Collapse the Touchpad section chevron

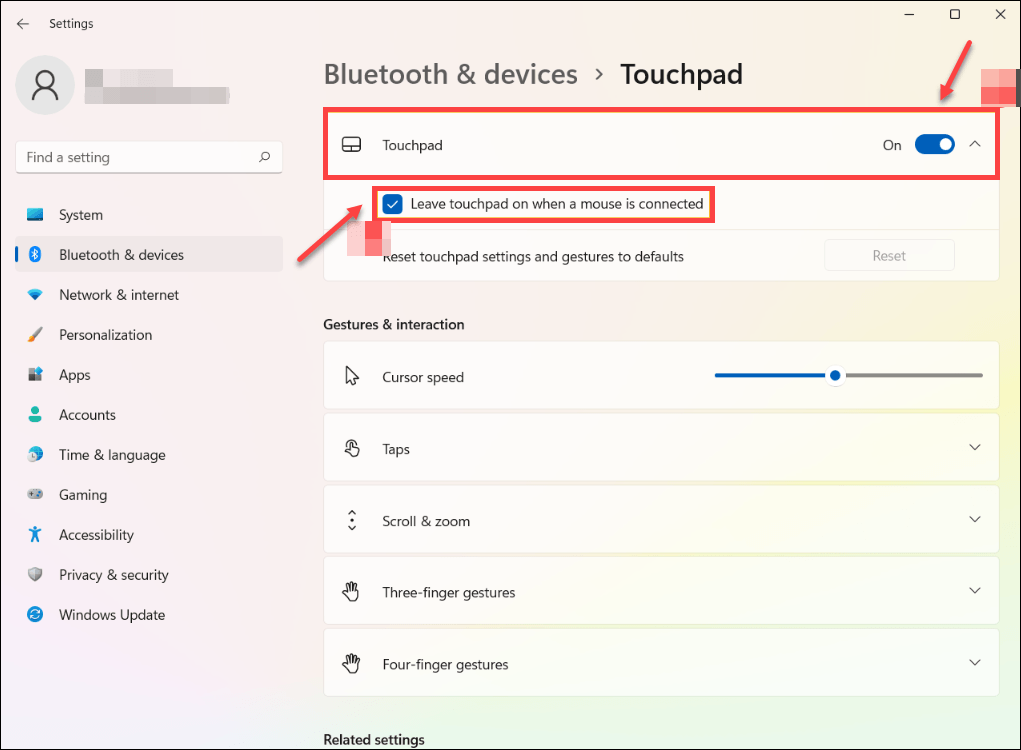point(975,145)
